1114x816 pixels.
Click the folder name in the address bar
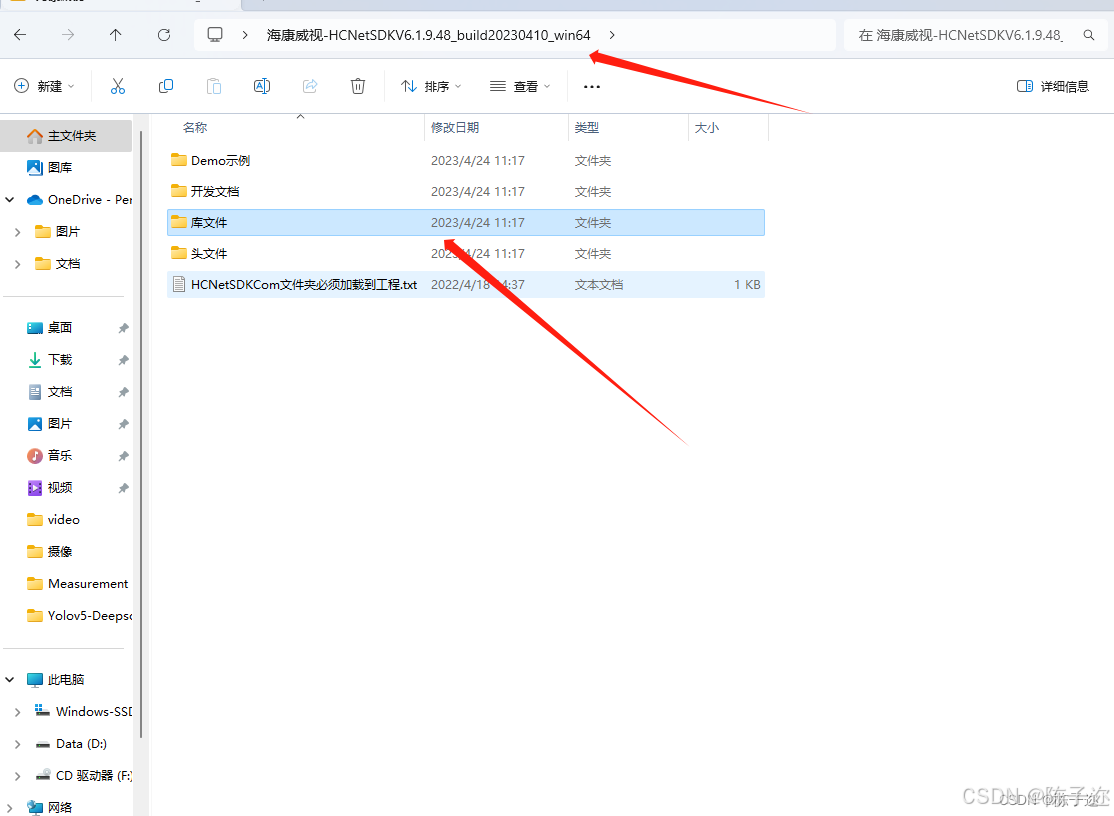click(x=428, y=35)
